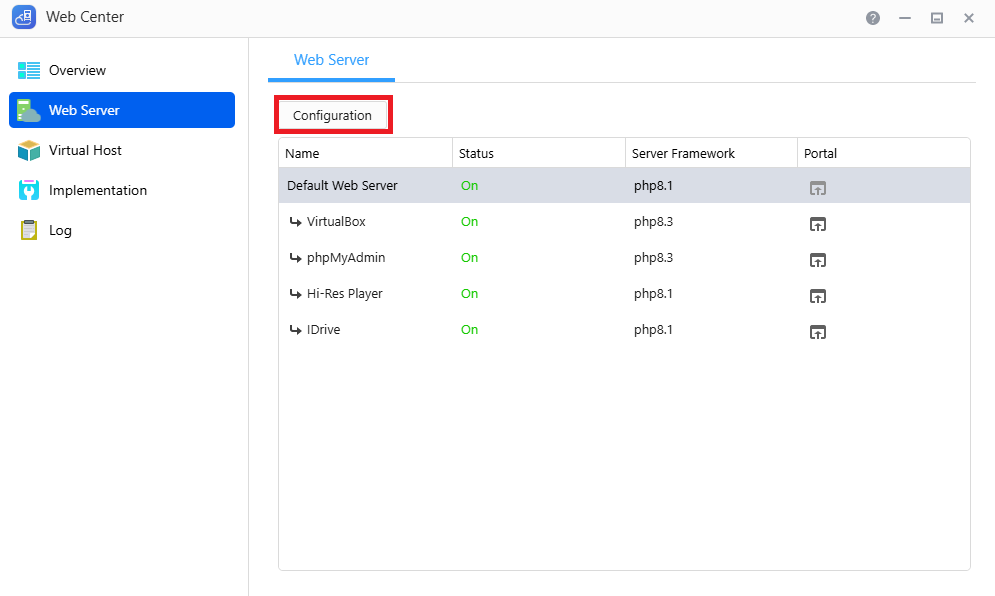
Task: Select Web Server in the sidebar
Action: tap(122, 110)
